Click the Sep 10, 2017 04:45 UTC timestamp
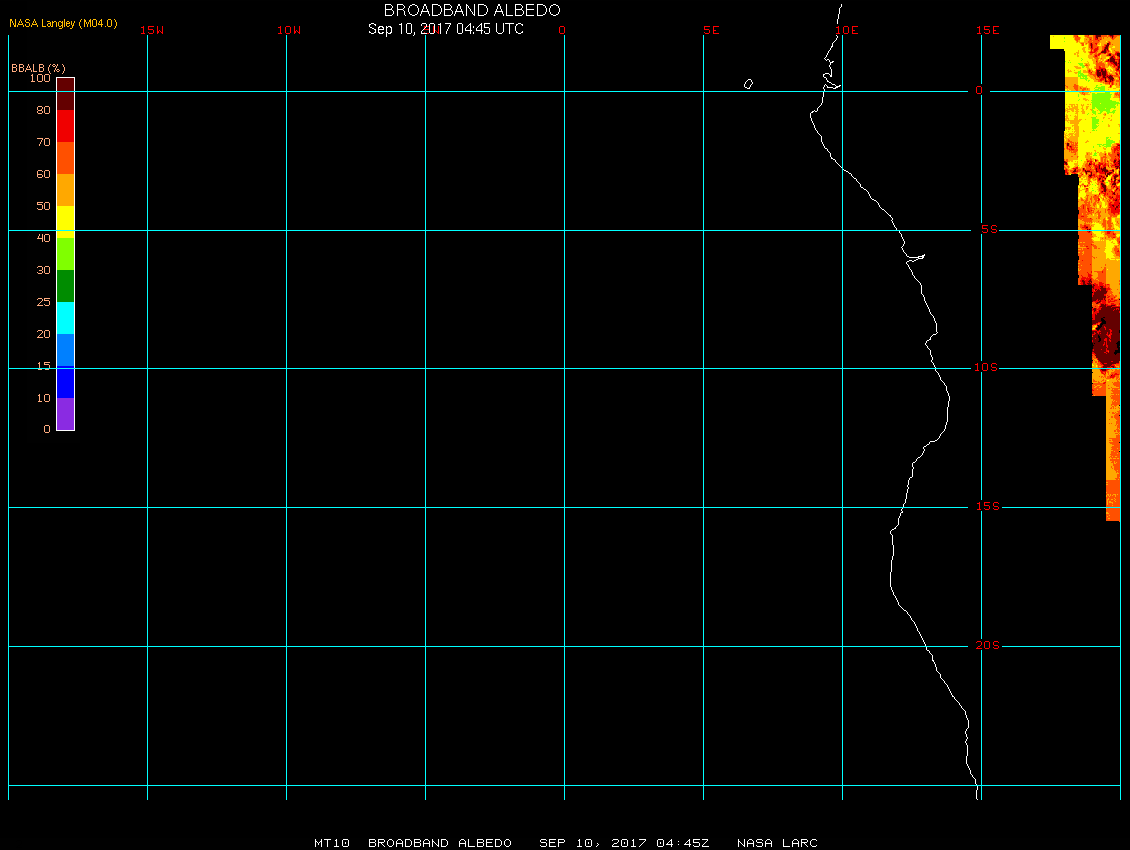Viewport: 1130px width, 850px height. coord(445,29)
